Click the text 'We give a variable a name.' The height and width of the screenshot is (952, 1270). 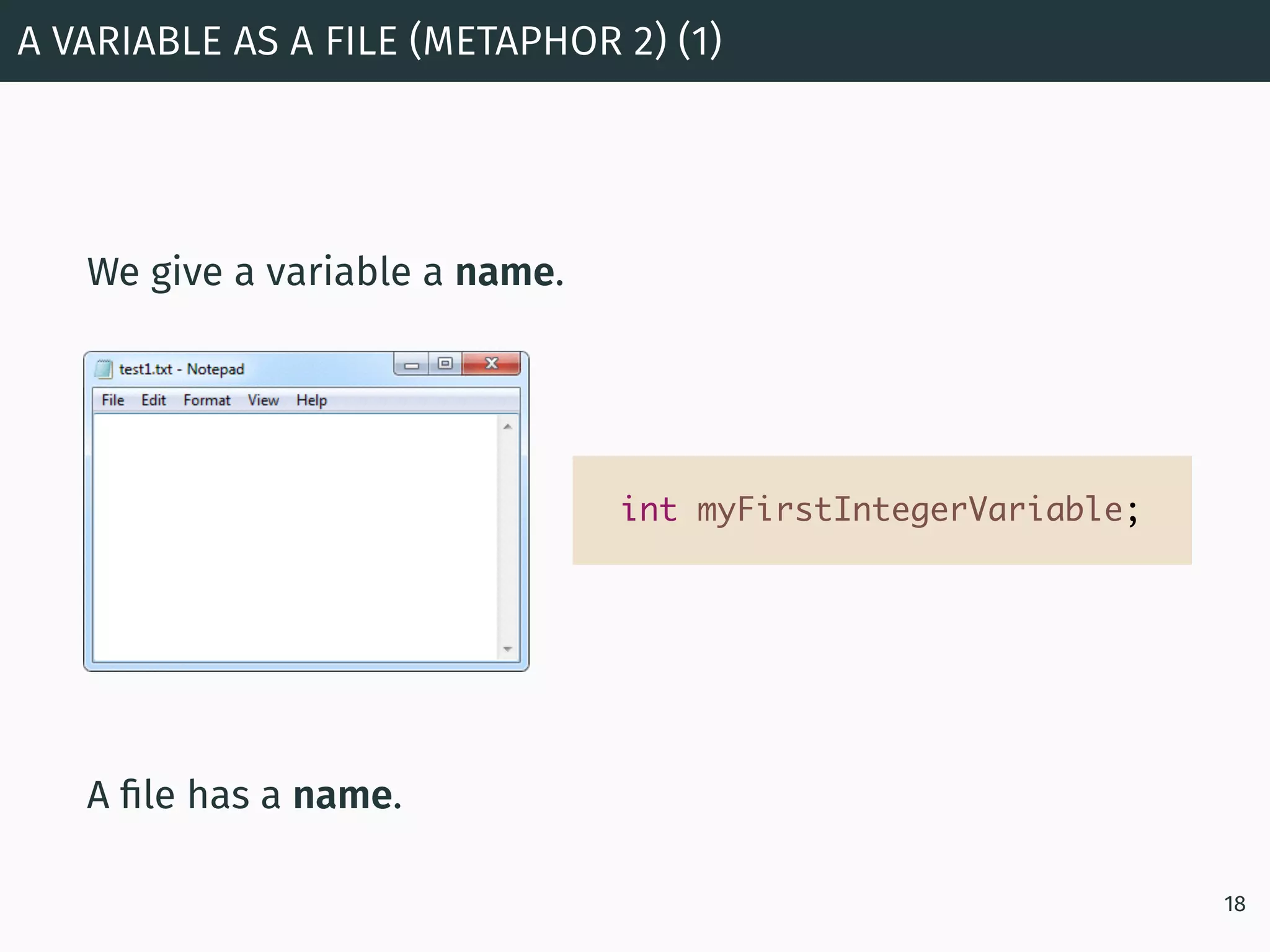click(x=326, y=273)
